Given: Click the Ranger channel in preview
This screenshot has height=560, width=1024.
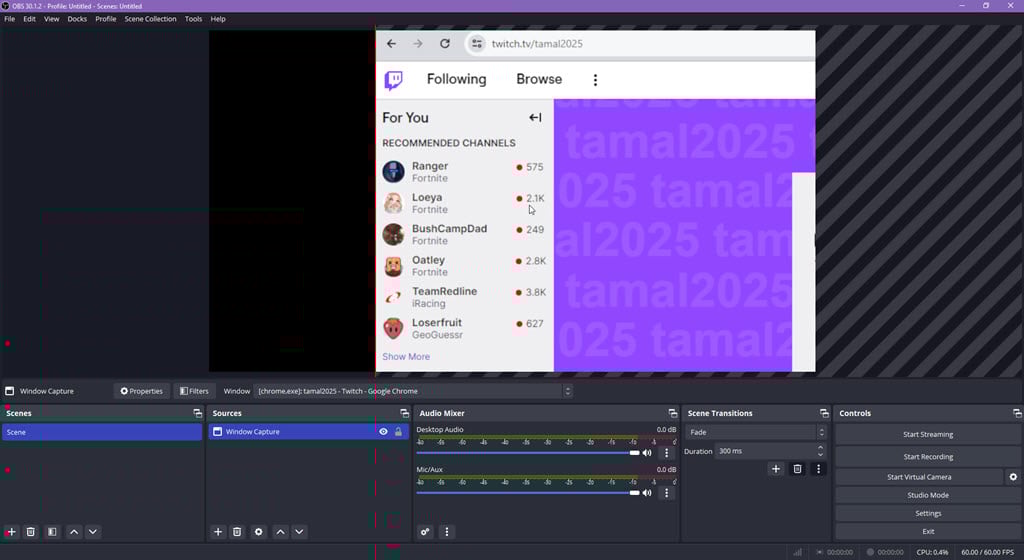Looking at the screenshot, I should (x=464, y=172).
